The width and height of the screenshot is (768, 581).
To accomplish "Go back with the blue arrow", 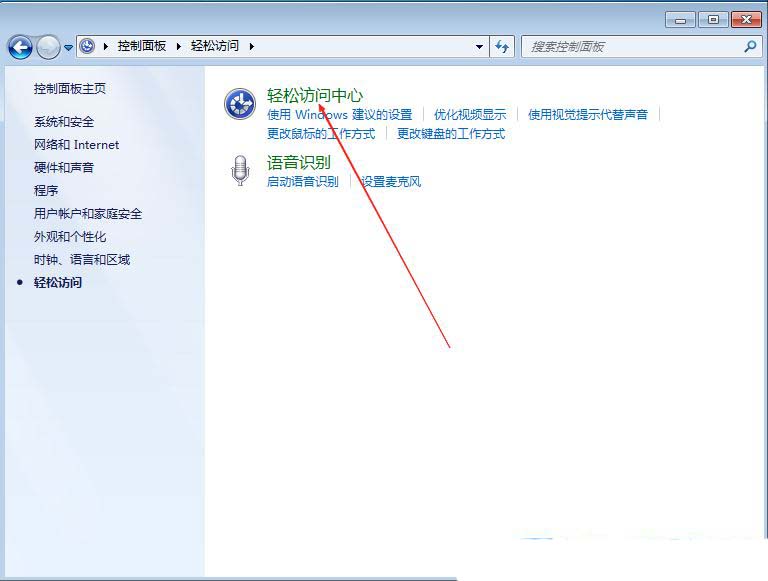I will click(x=20, y=48).
